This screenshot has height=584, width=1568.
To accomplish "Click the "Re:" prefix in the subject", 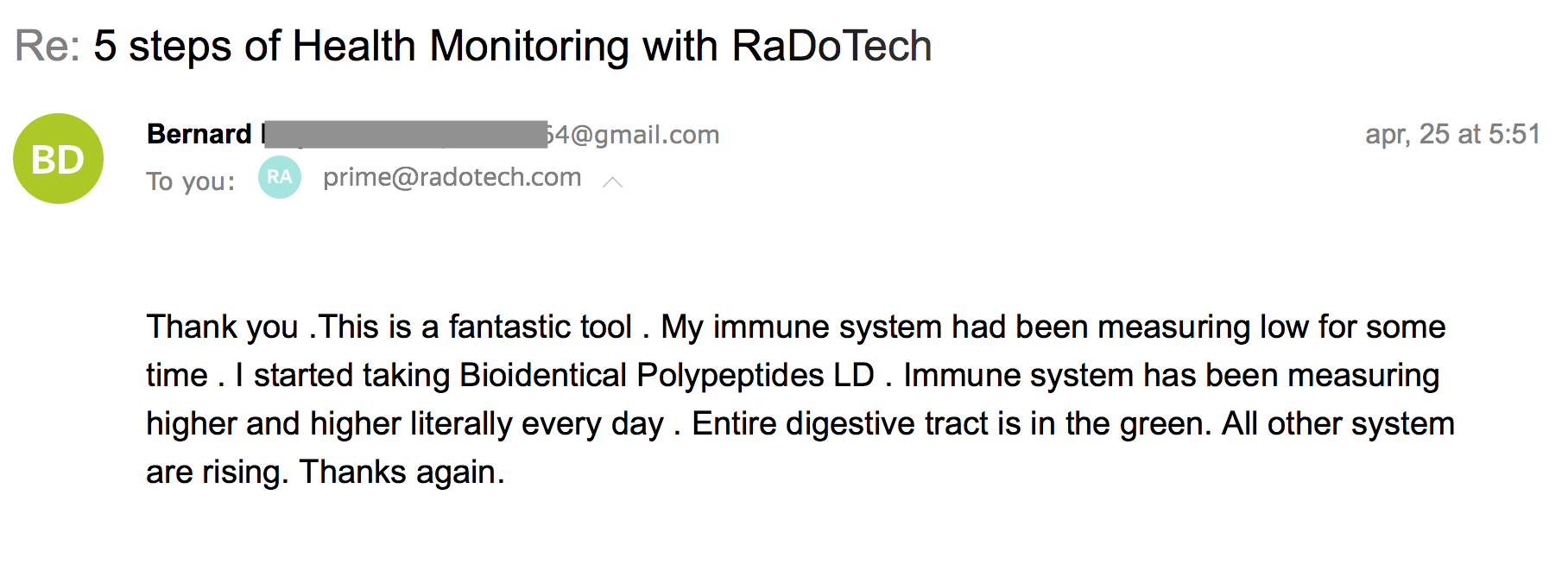I will (x=48, y=46).
